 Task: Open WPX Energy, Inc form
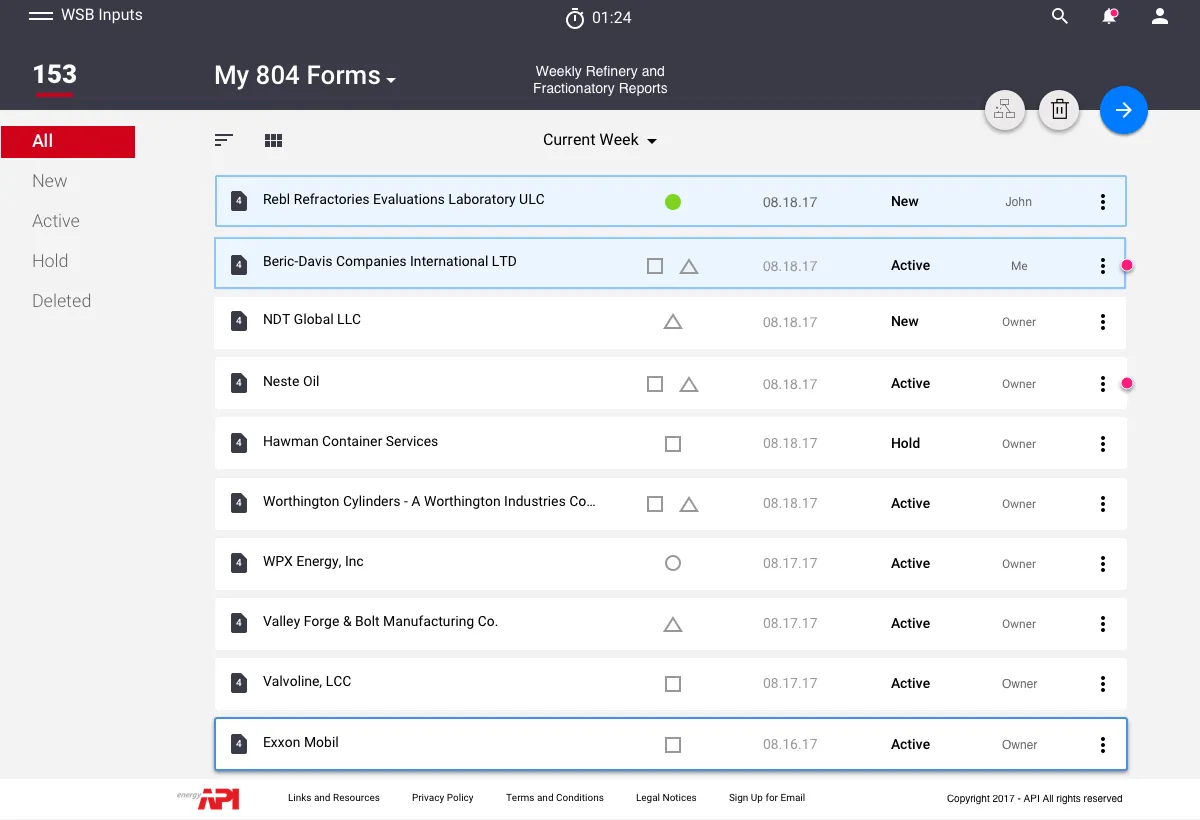coord(313,561)
